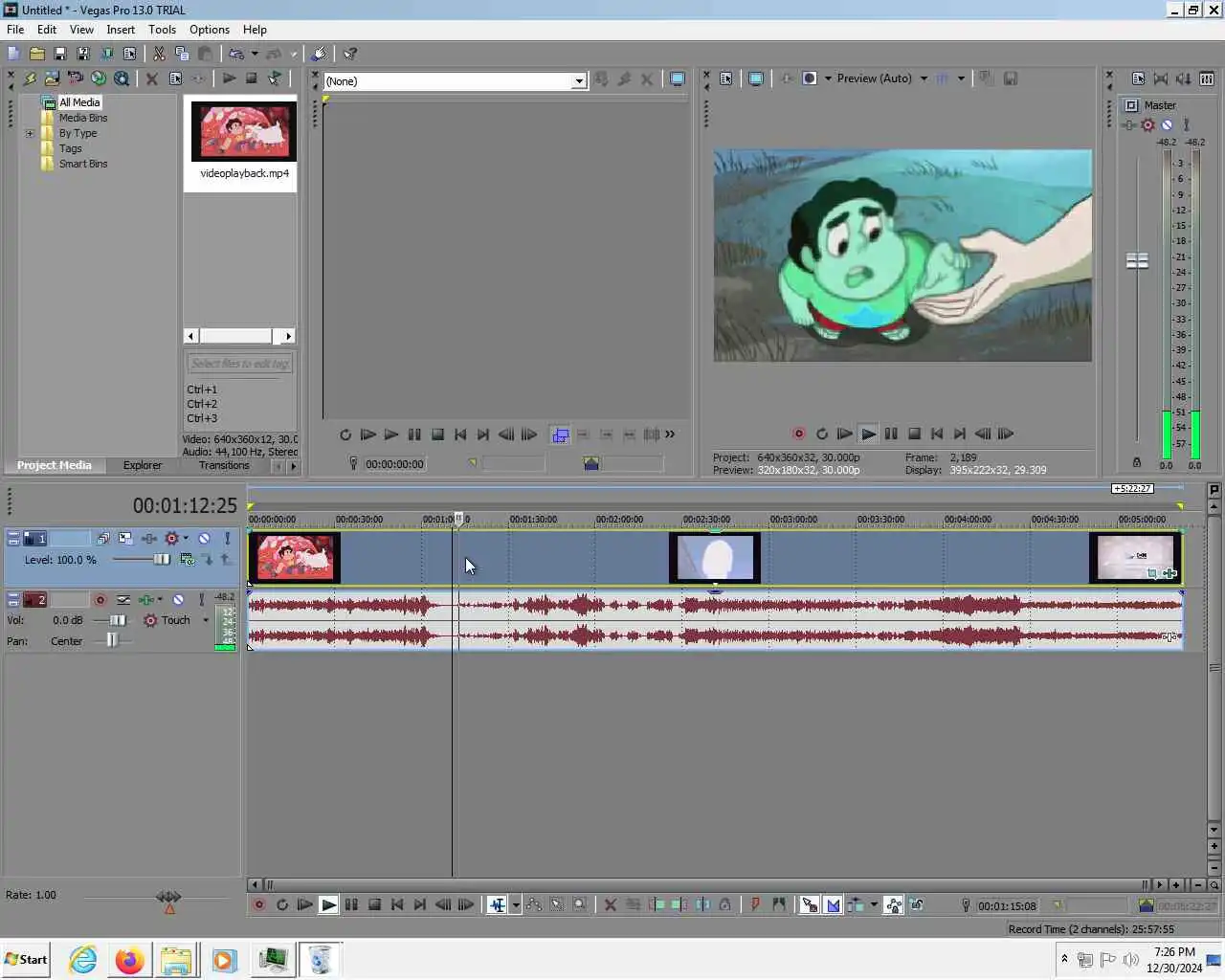Click the Delete X icon in timeline toolbar
The image size is (1225, 980).
tap(610, 904)
